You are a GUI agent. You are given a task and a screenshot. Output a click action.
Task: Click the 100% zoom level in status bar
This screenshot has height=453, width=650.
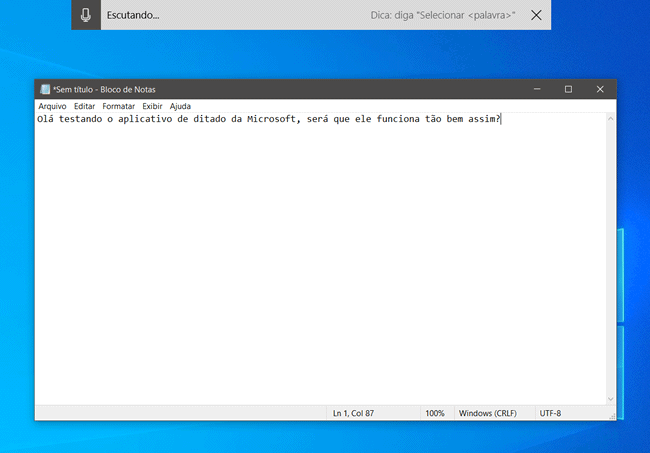435,413
